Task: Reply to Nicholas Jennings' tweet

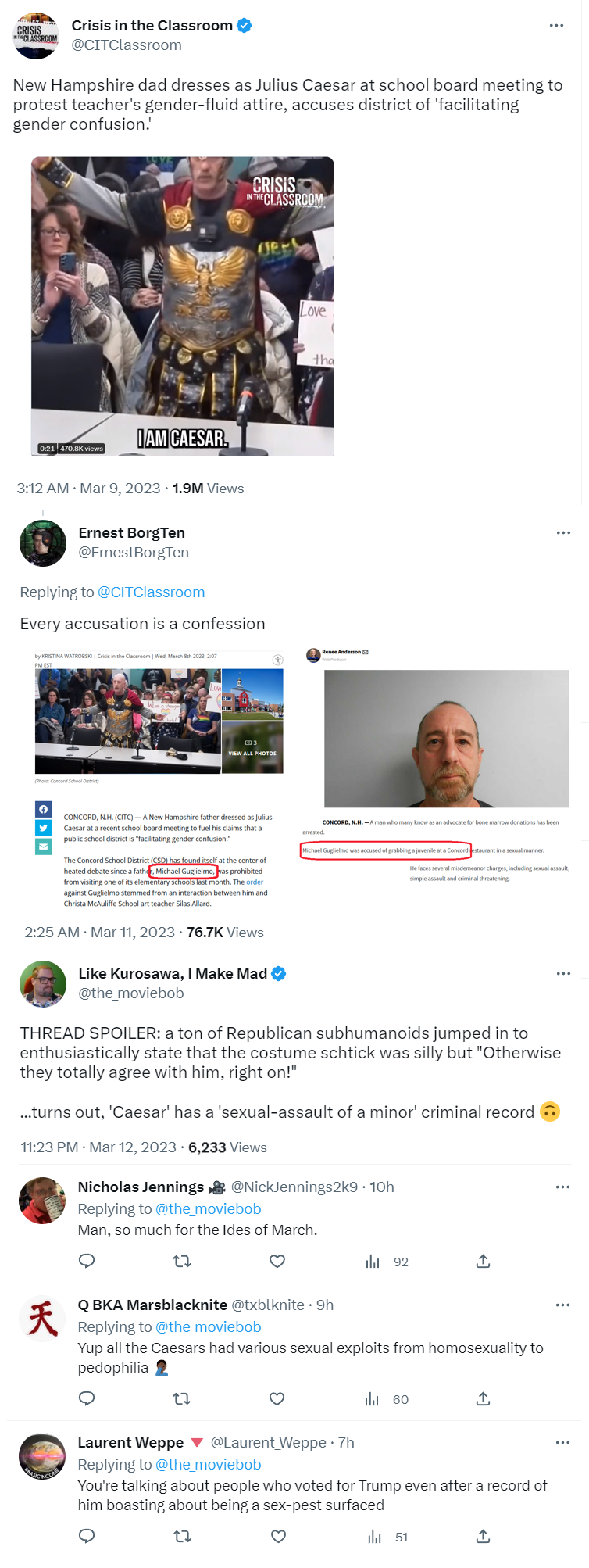Action: click(87, 1261)
